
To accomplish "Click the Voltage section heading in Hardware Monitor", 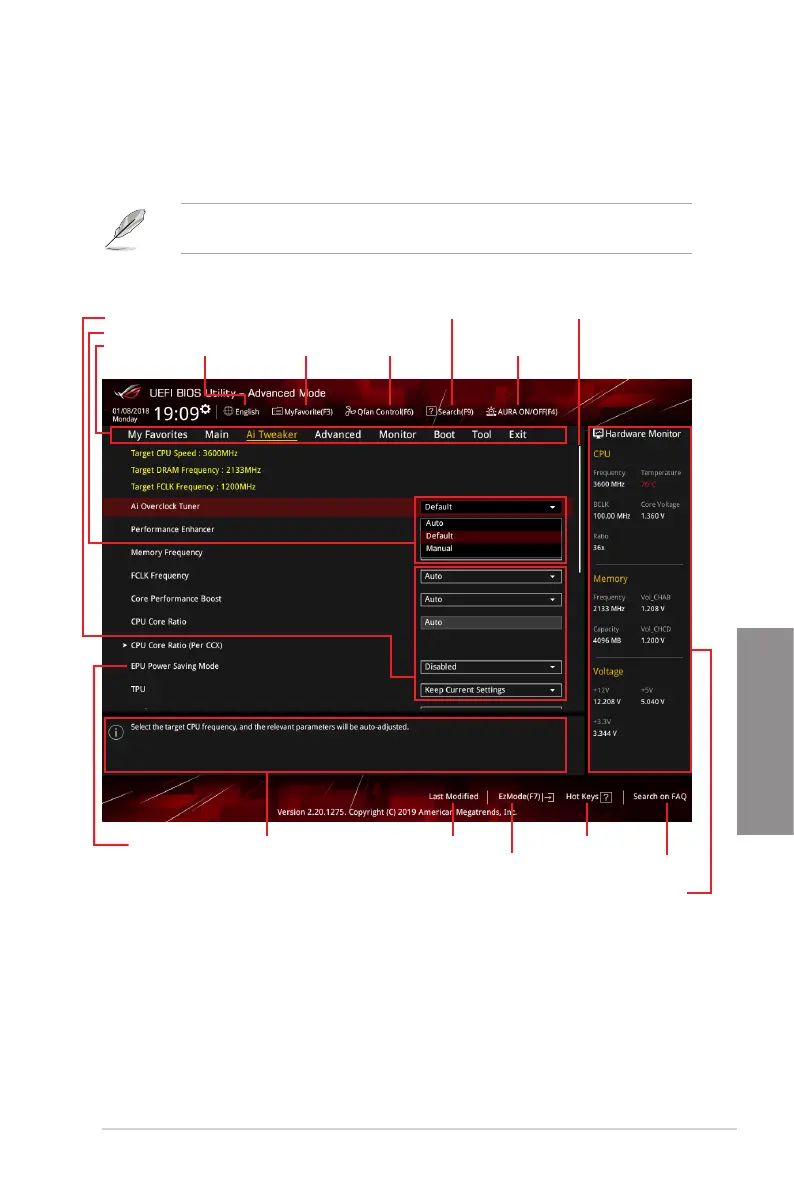I will [x=608, y=671].
